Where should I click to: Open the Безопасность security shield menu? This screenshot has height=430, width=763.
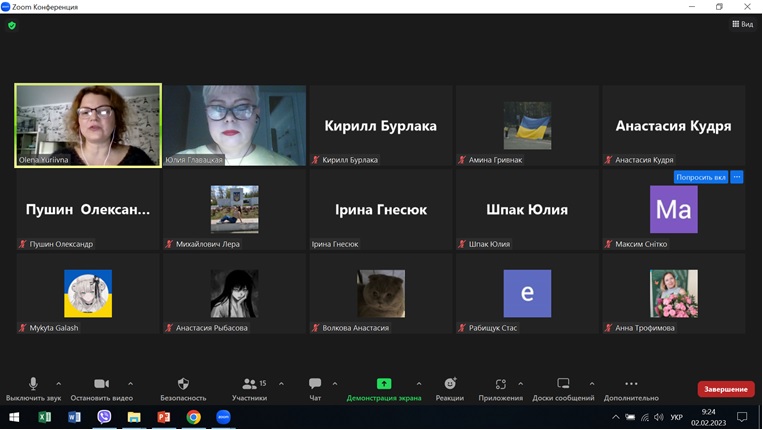183,389
